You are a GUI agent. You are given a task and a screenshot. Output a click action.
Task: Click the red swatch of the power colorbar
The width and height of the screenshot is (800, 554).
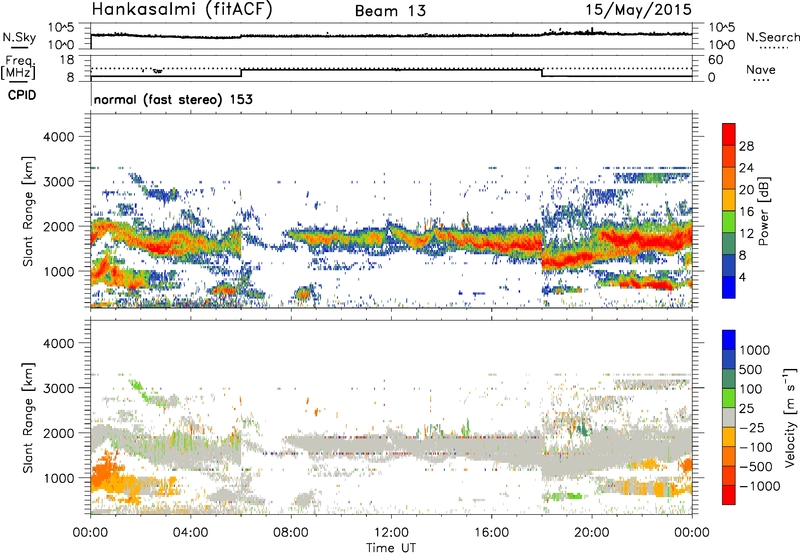click(x=729, y=134)
